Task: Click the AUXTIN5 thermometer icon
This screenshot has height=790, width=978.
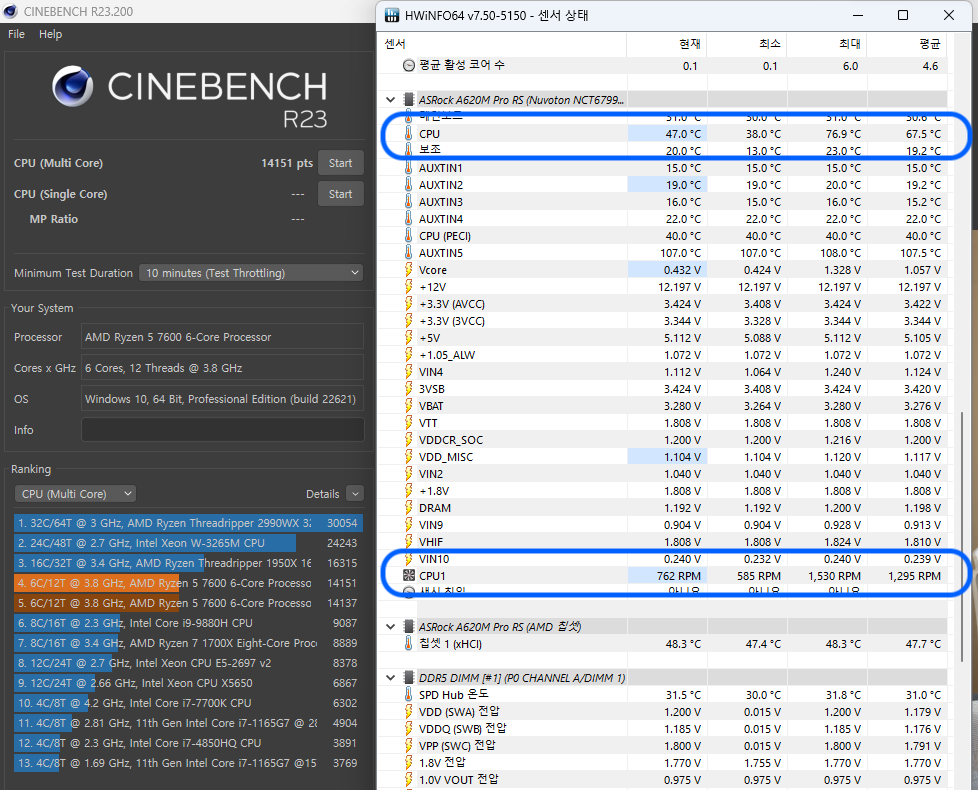Action: (409, 253)
